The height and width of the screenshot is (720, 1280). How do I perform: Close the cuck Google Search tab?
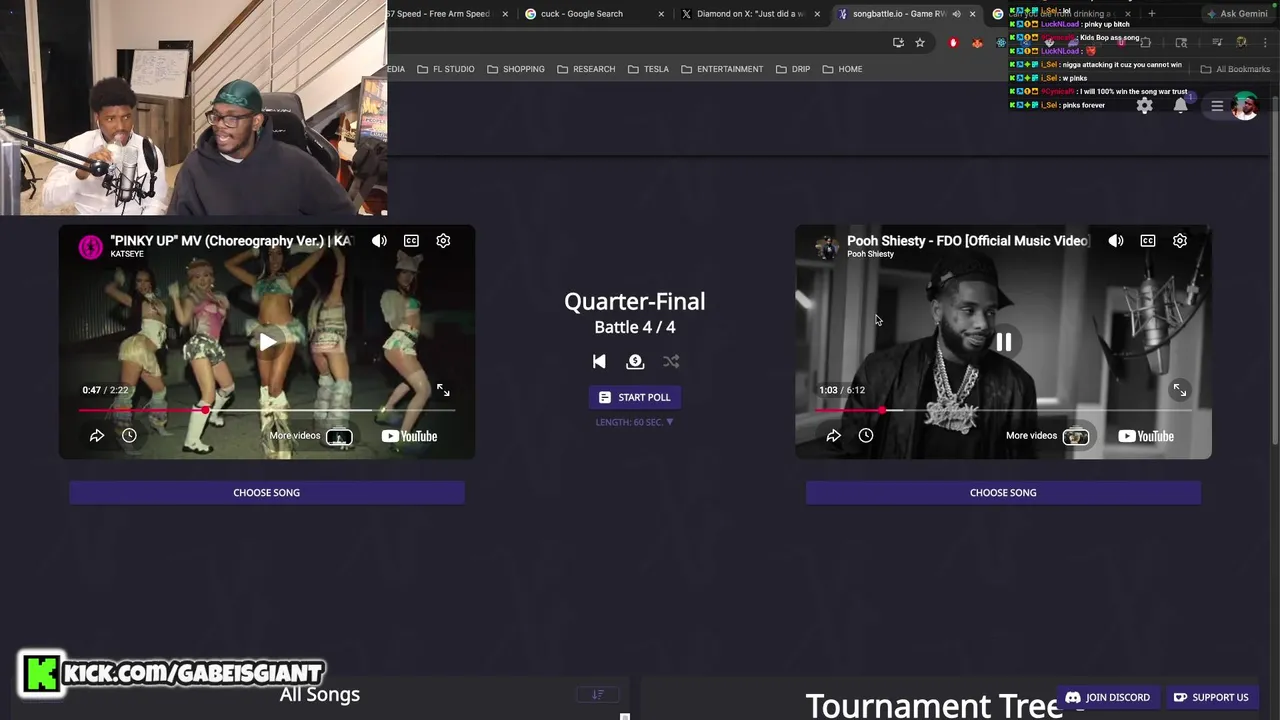661,14
